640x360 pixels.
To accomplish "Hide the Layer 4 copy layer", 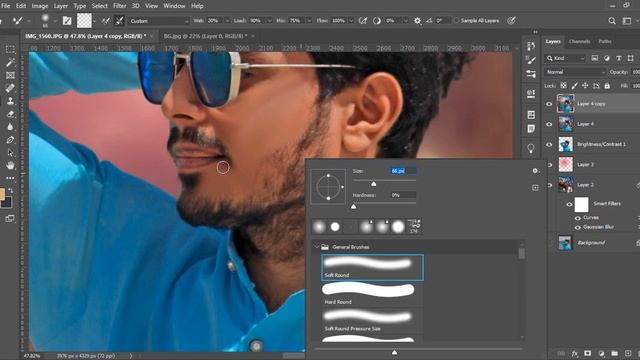I will point(549,104).
